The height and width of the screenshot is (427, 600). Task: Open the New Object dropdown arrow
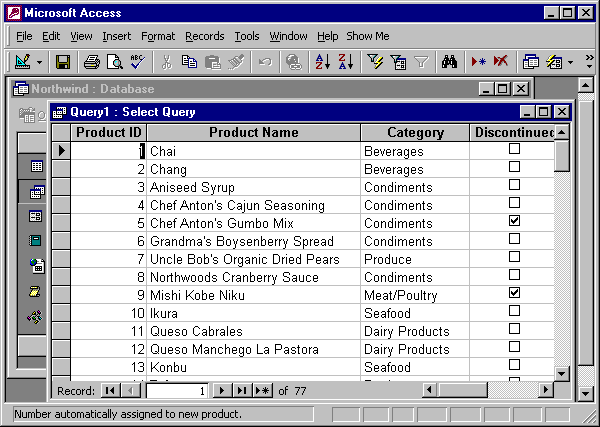(x=571, y=62)
